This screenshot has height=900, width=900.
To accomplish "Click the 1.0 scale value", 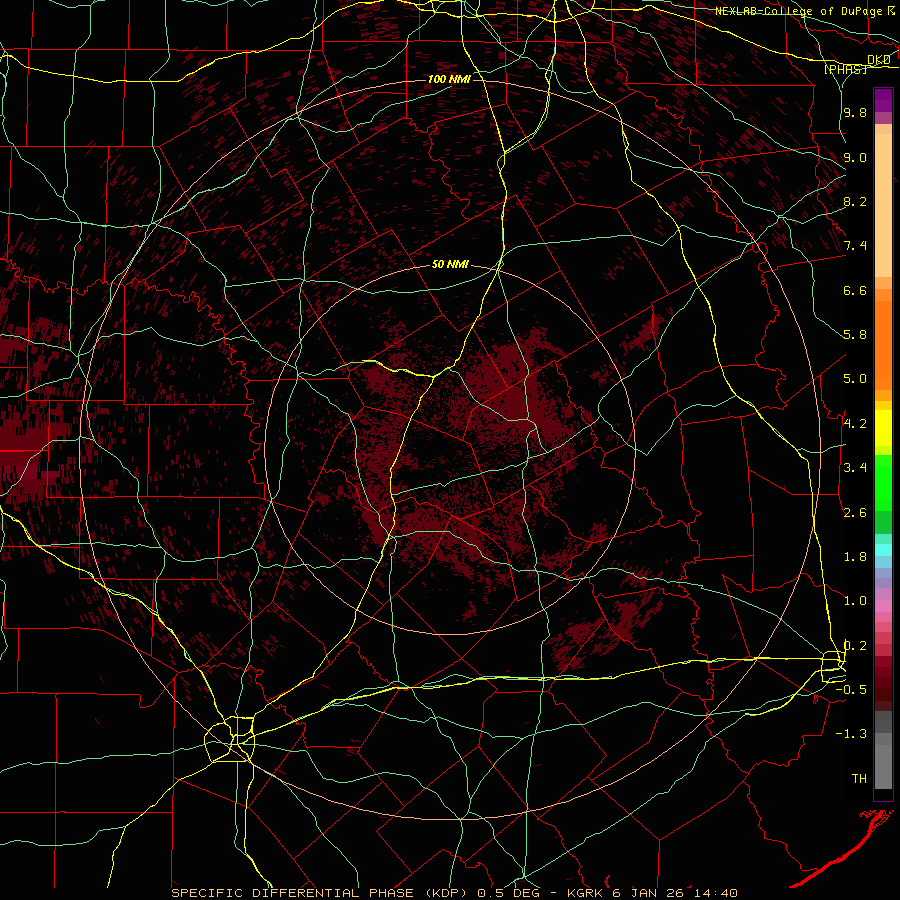I will click(855, 601).
